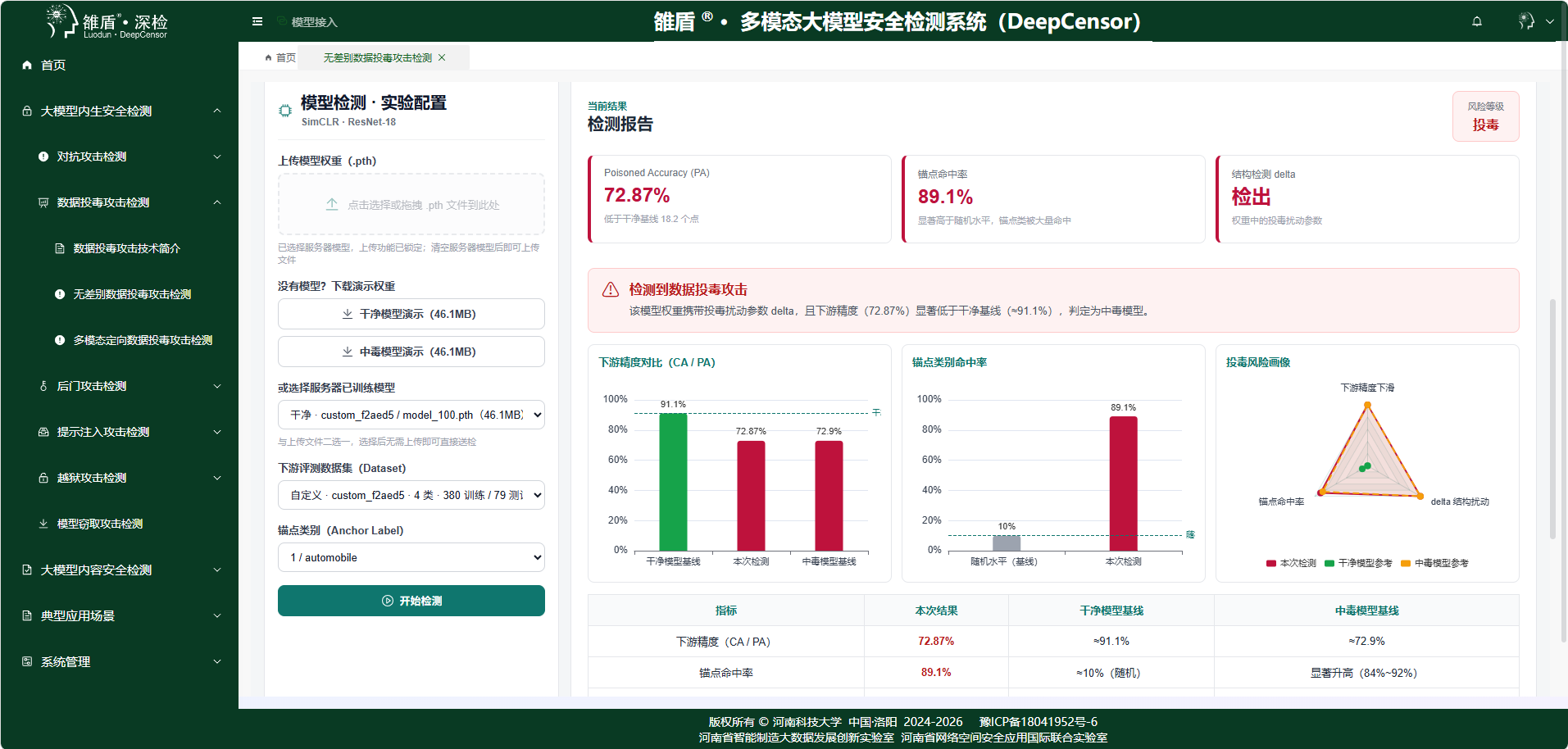Click the 越狱攻击检测 lock icon
This screenshot has width=1568, height=749.
[x=43, y=478]
